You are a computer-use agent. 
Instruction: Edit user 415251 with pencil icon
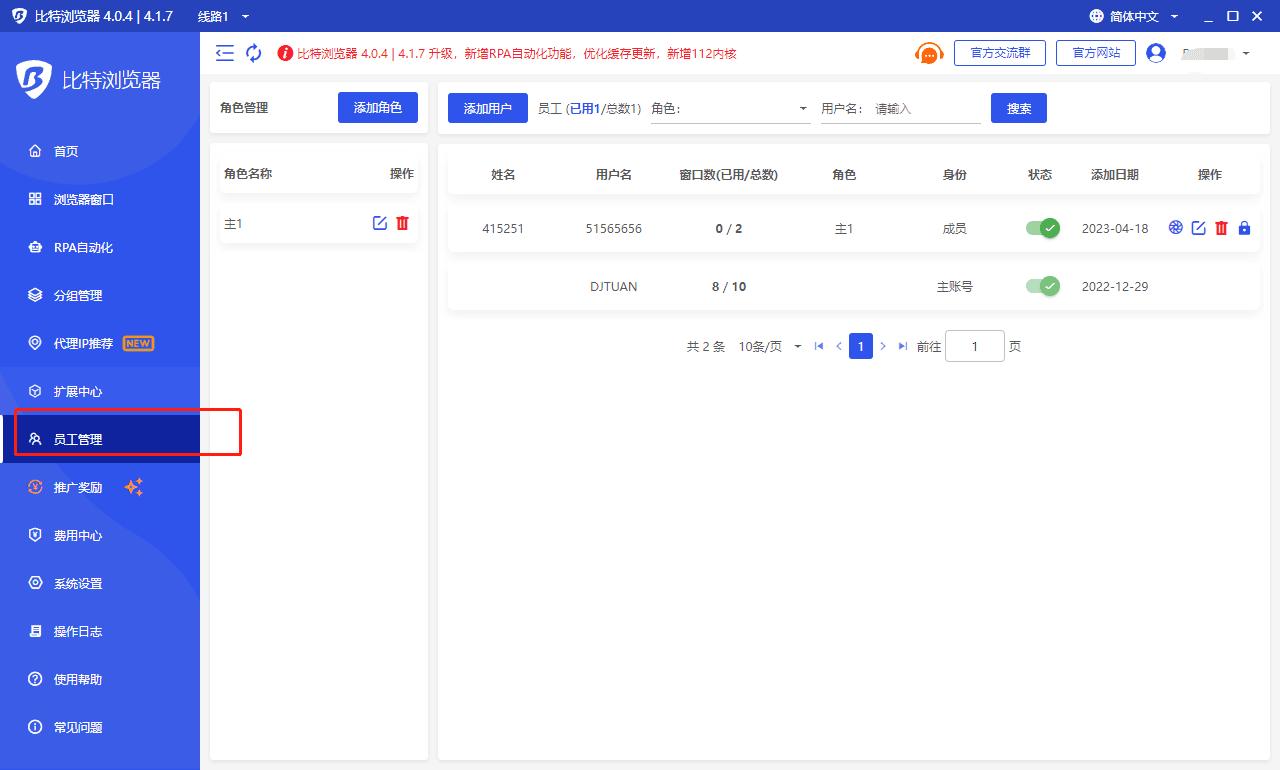coord(1198,228)
